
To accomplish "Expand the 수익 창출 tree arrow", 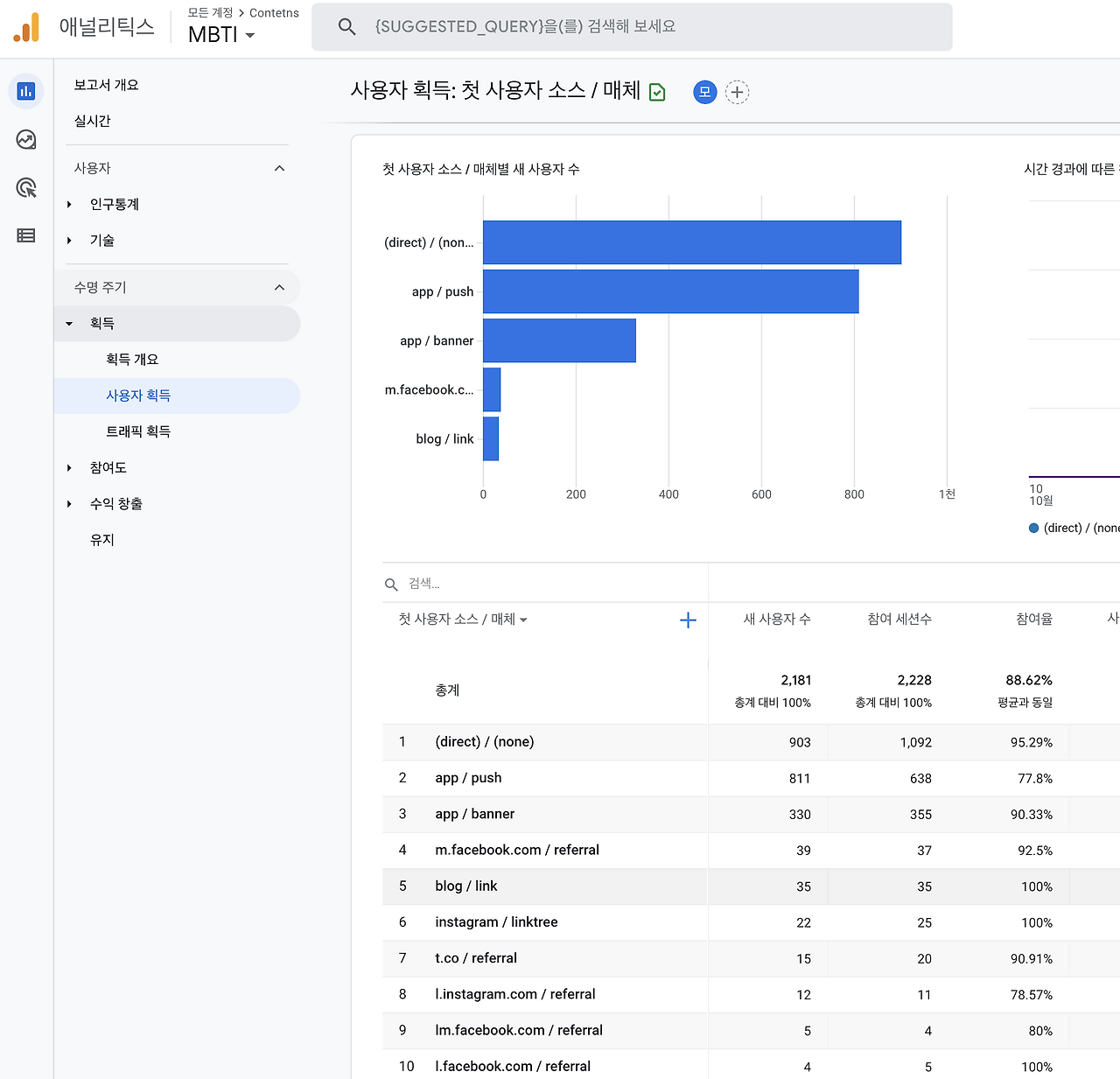I will point(69,504).
